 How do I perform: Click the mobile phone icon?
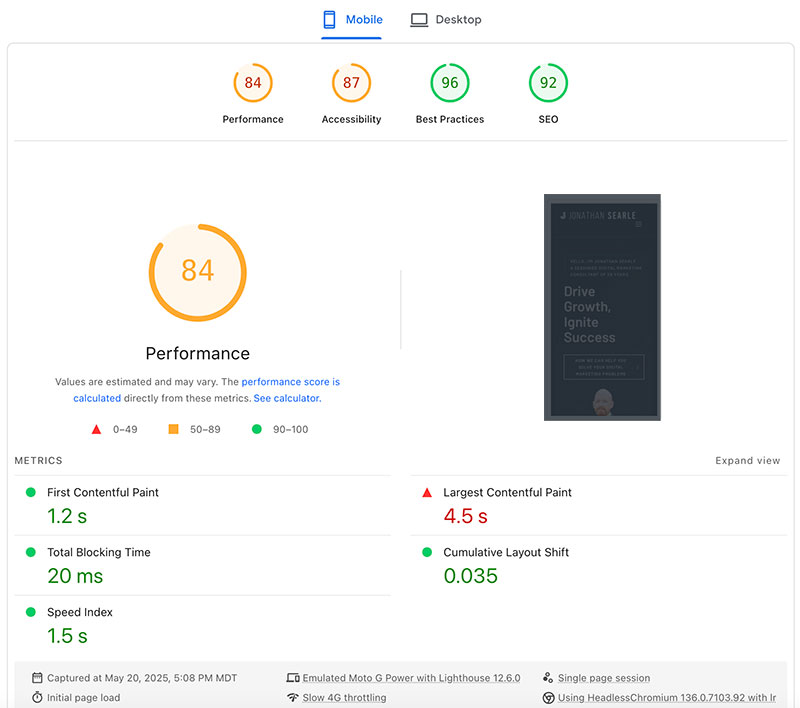pos(330,19)
